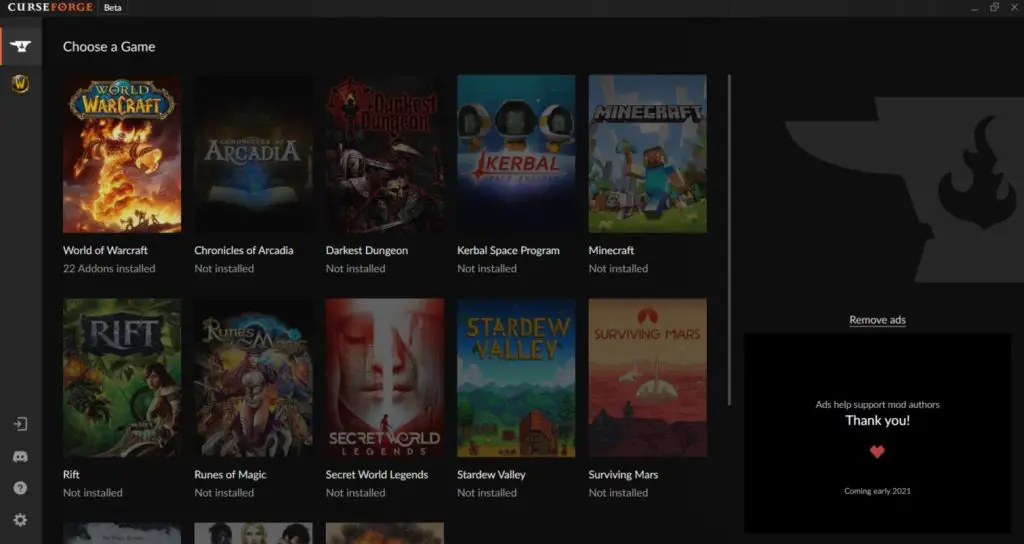Viewport: 1024px width, 544px height.
Task: Click the Beta label in title bar
Action: pyautogui.click(x=112, y=8)
